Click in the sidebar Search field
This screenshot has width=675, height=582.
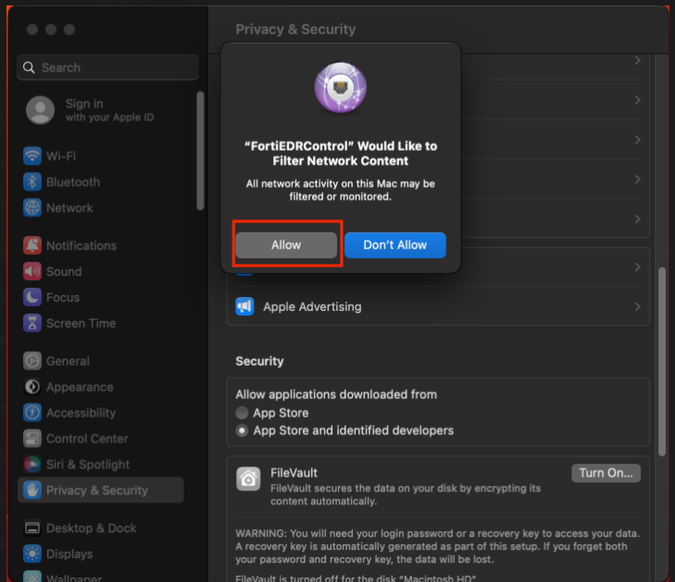tap(108, 68)
